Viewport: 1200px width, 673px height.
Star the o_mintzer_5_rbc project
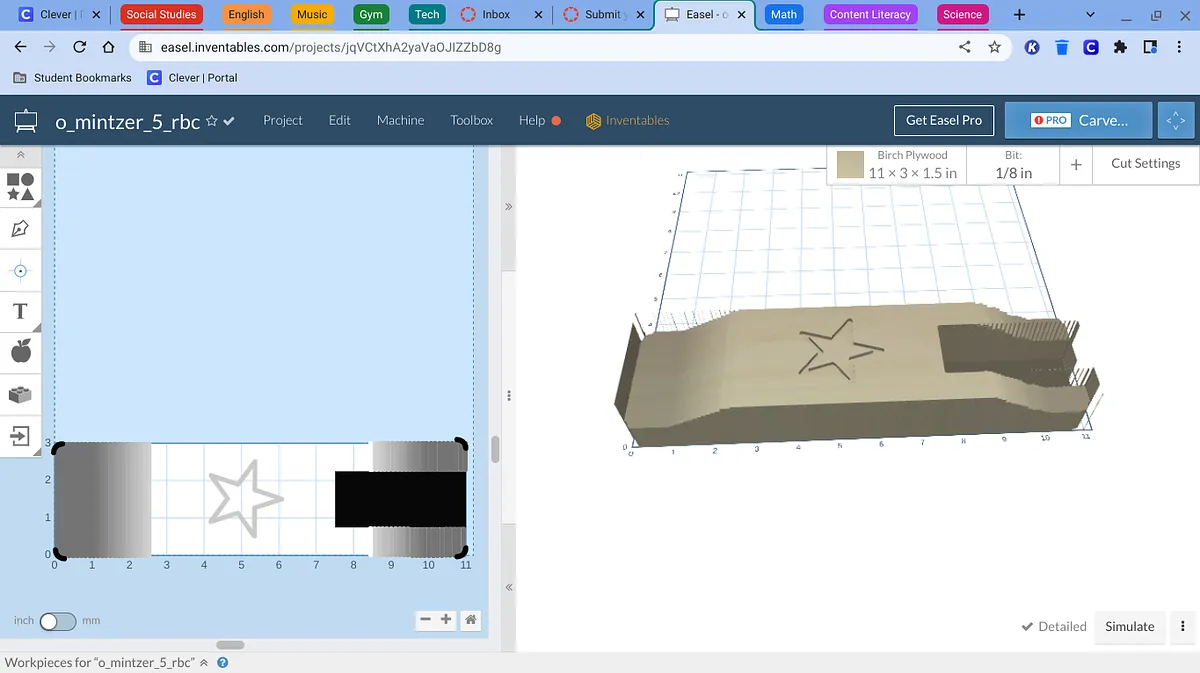(211, 121)
